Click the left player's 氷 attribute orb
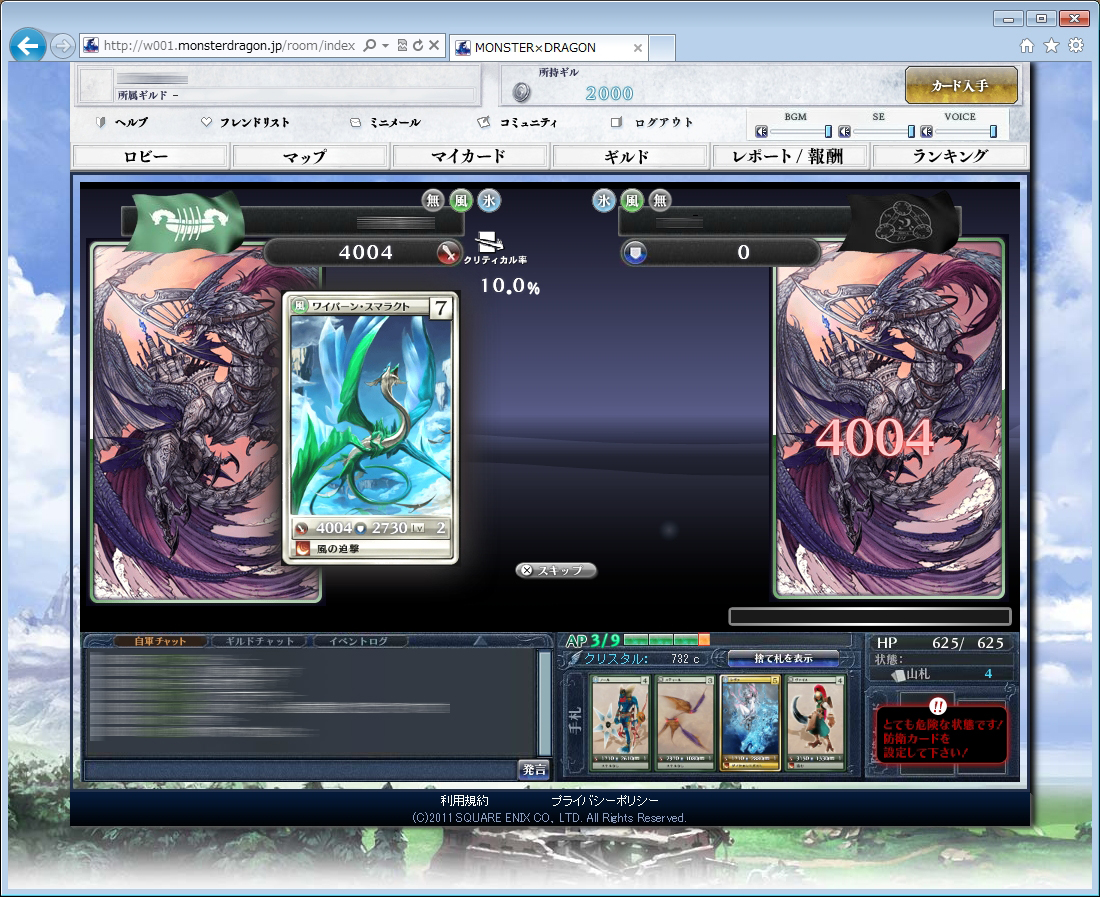This screenshot has height=897, width=1100. [489, 201]
